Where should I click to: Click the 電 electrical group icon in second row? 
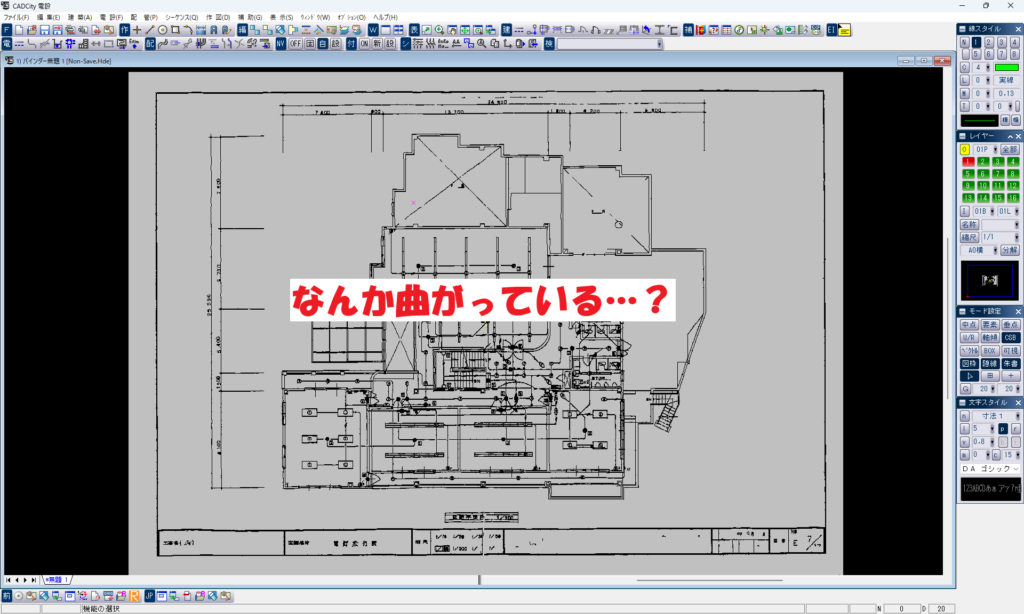pos(7,44)
